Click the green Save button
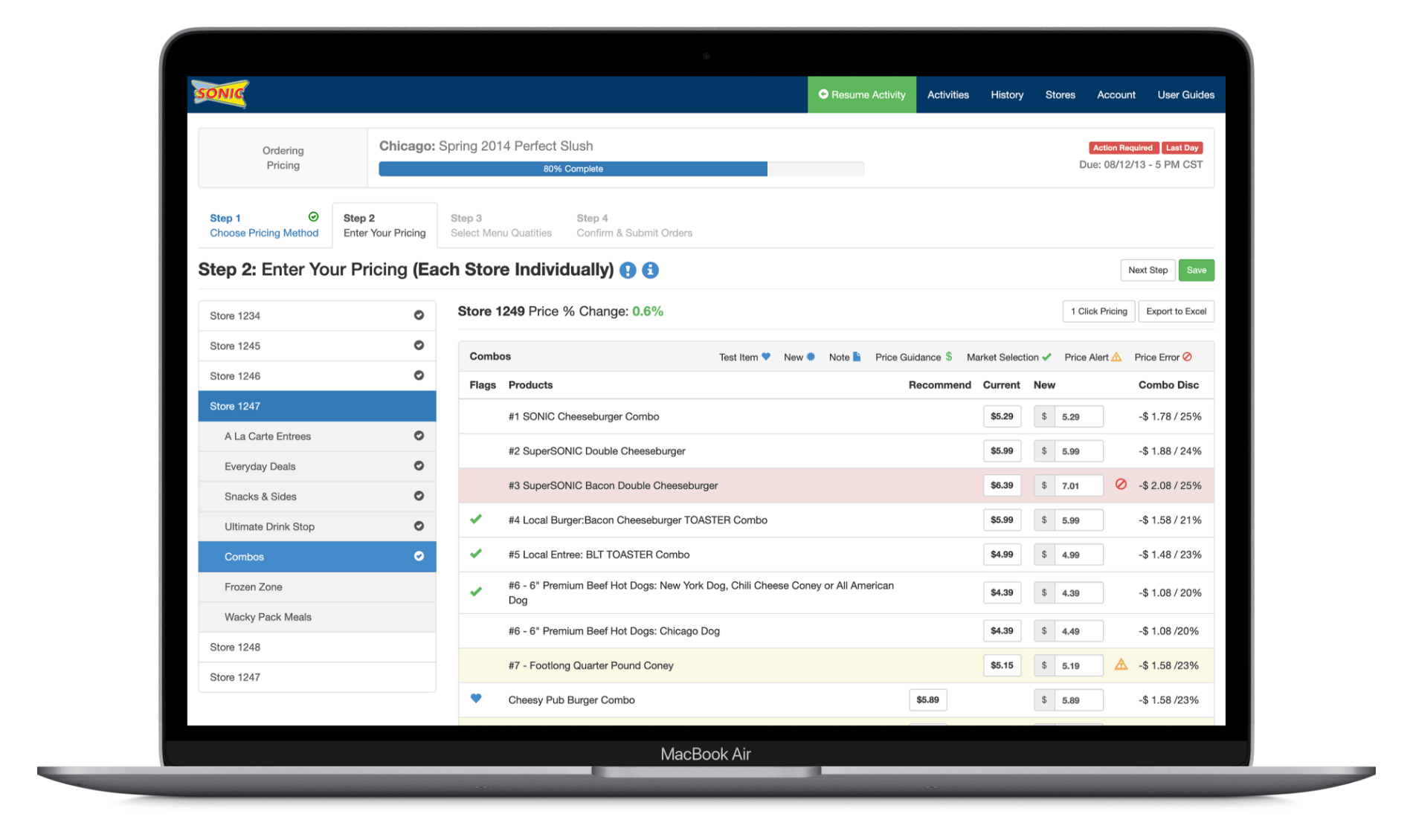The width and height of the screenshot is (1413, 840). [x=1196, y=270]
